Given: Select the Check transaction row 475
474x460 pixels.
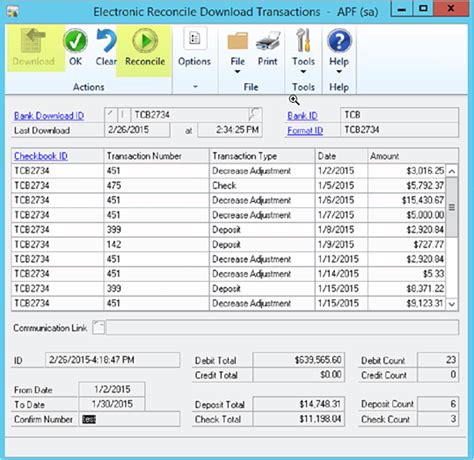Looking at the screenshot, I should tap(229, 185).
